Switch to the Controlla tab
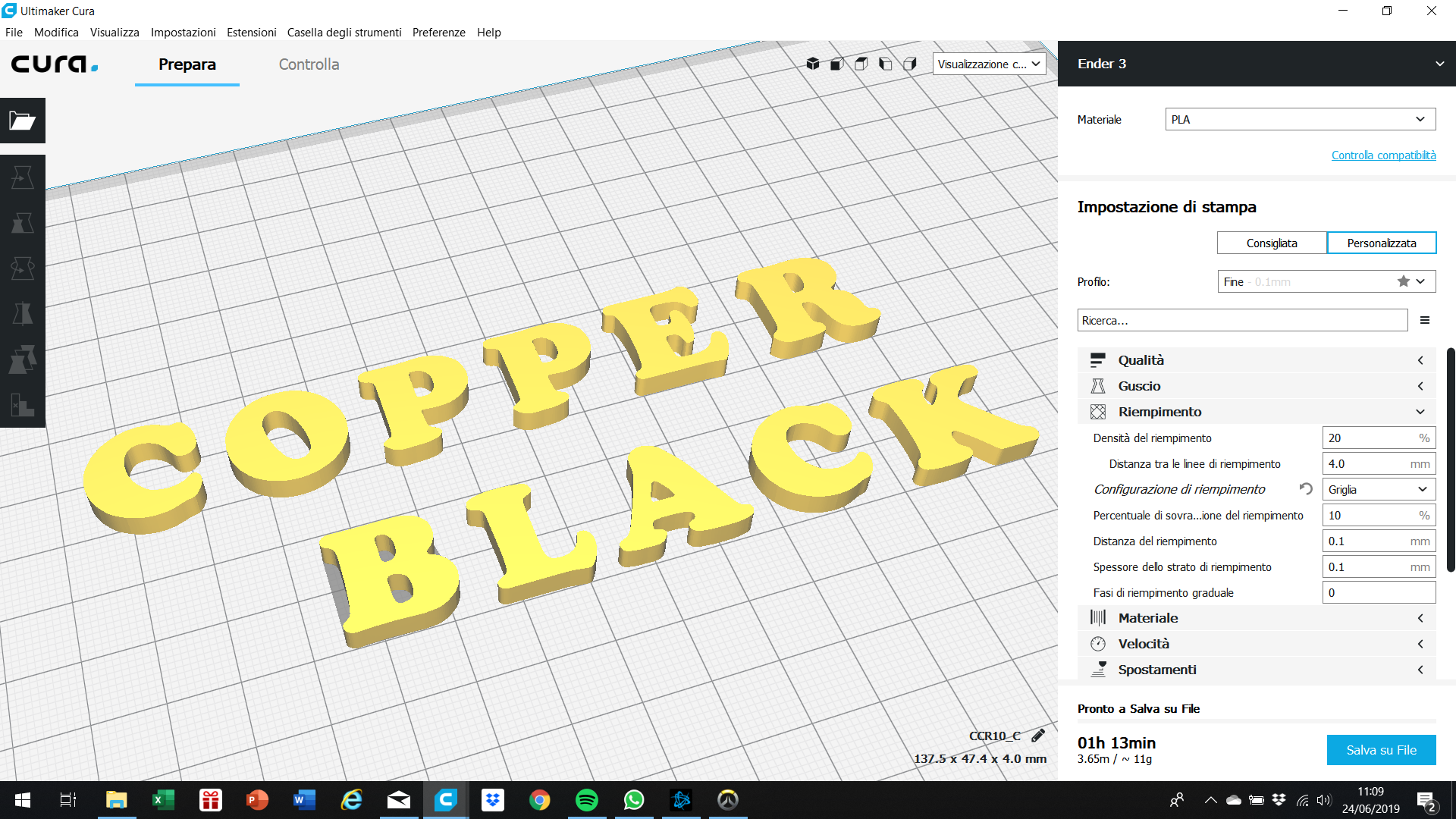The image size is (1456, 819). point(309,64)
